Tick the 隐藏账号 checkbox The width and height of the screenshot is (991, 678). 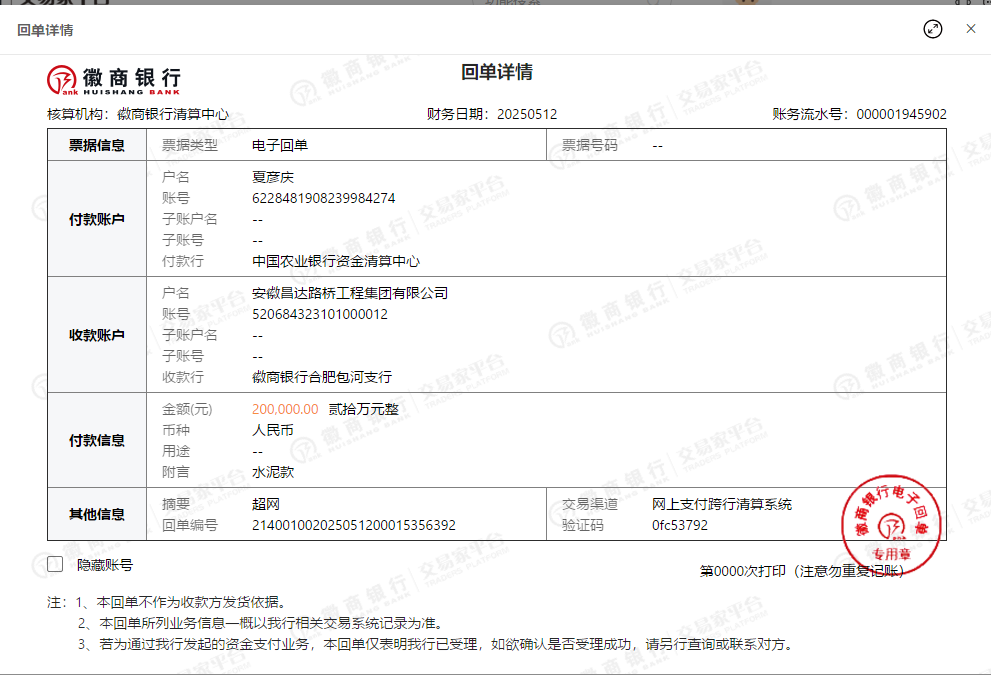coord(55,564)
